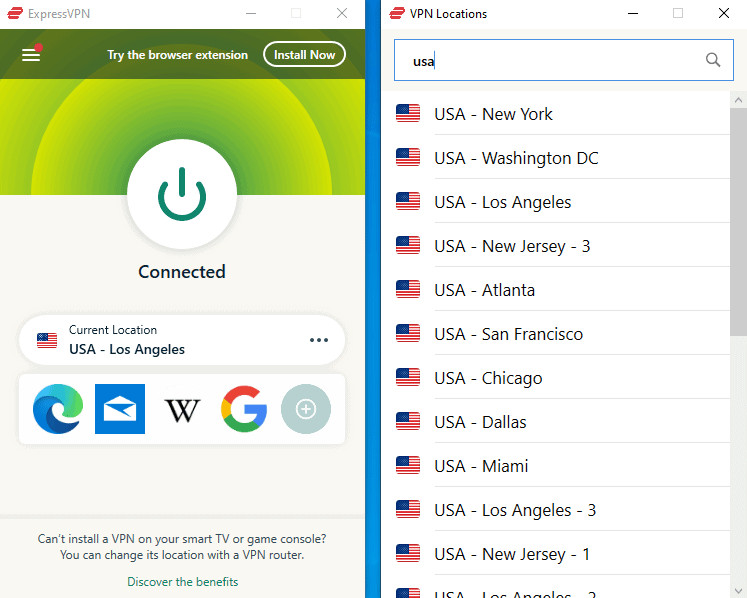Click the locations list scroll down arrow
747x598 pixels.
[738, 591]
